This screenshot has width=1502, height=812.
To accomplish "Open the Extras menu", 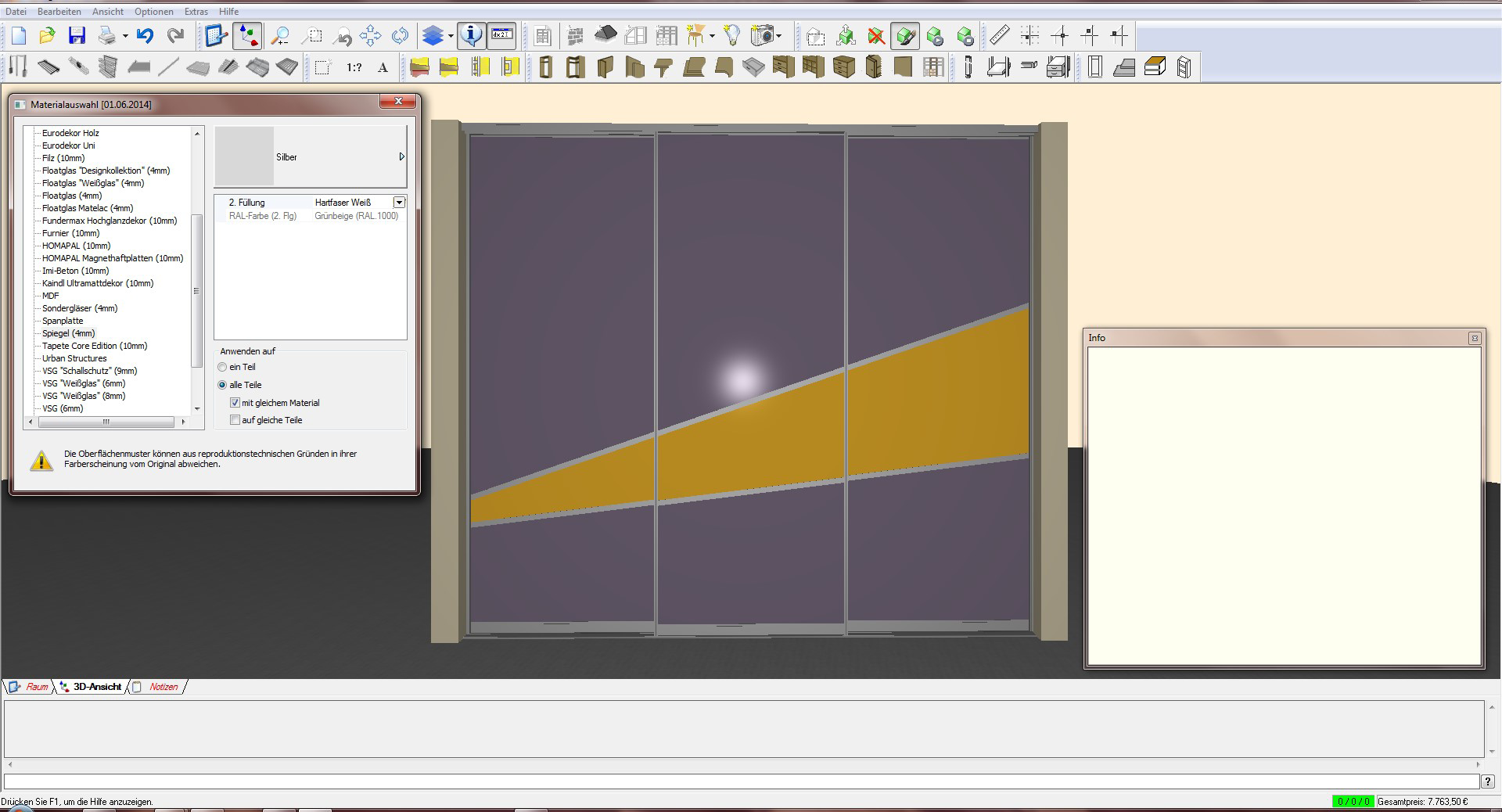I will [196, 12].
